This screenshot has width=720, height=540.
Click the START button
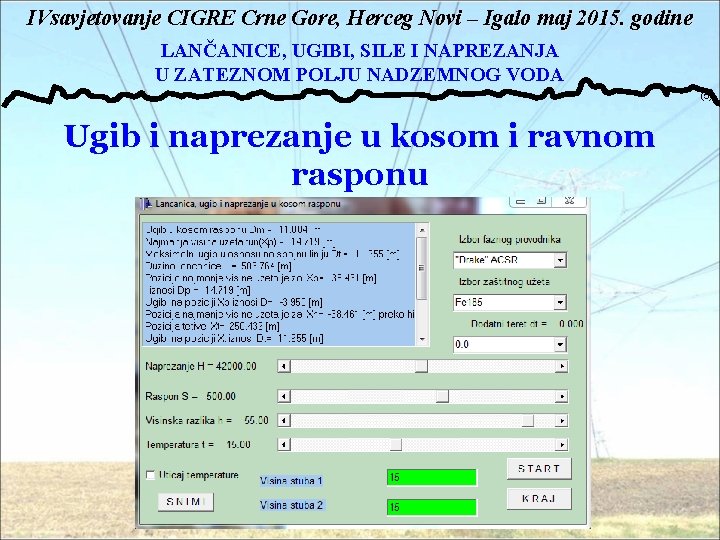539,469
